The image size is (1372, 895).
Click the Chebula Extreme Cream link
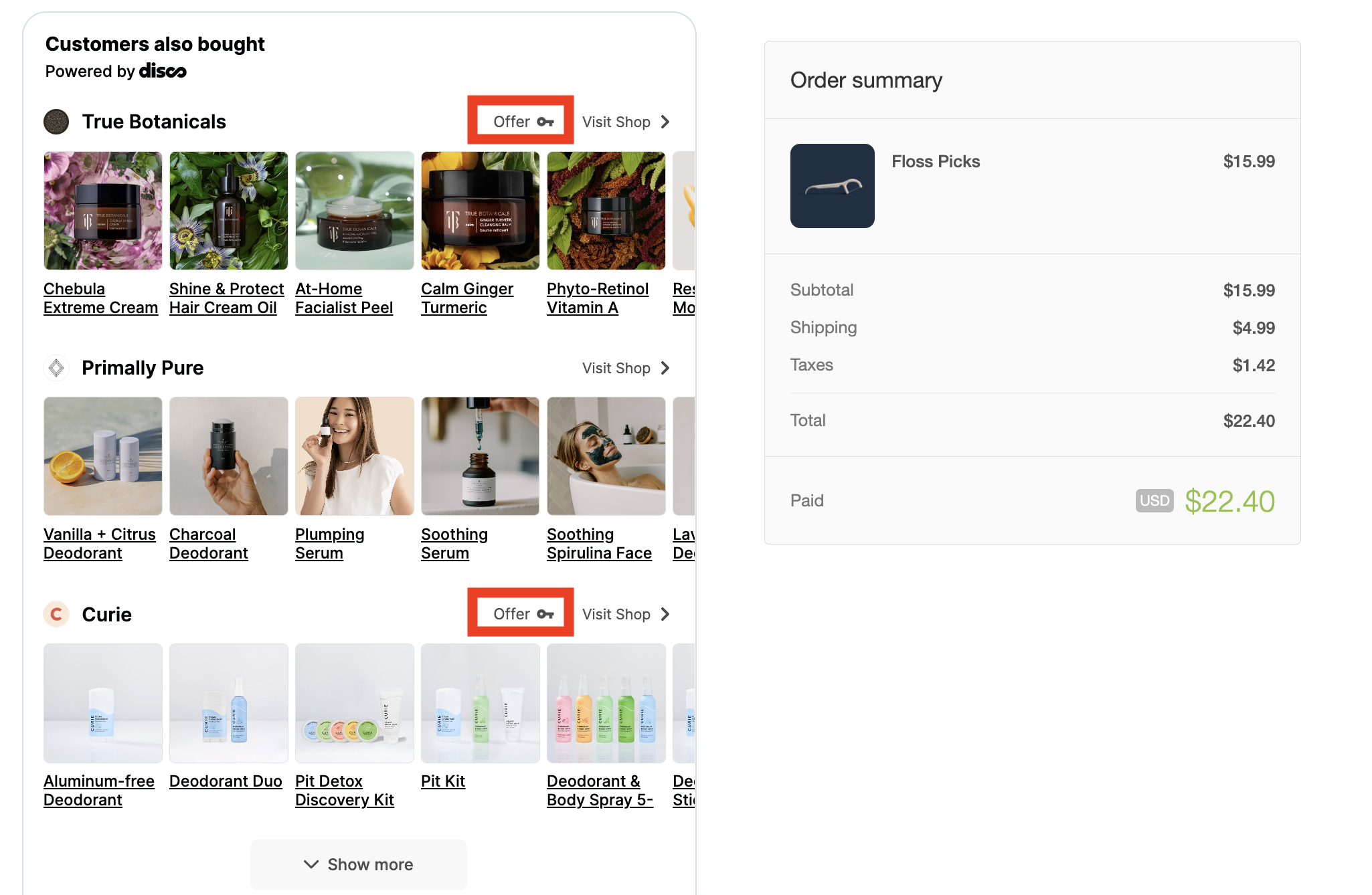[x=100, y=298]
